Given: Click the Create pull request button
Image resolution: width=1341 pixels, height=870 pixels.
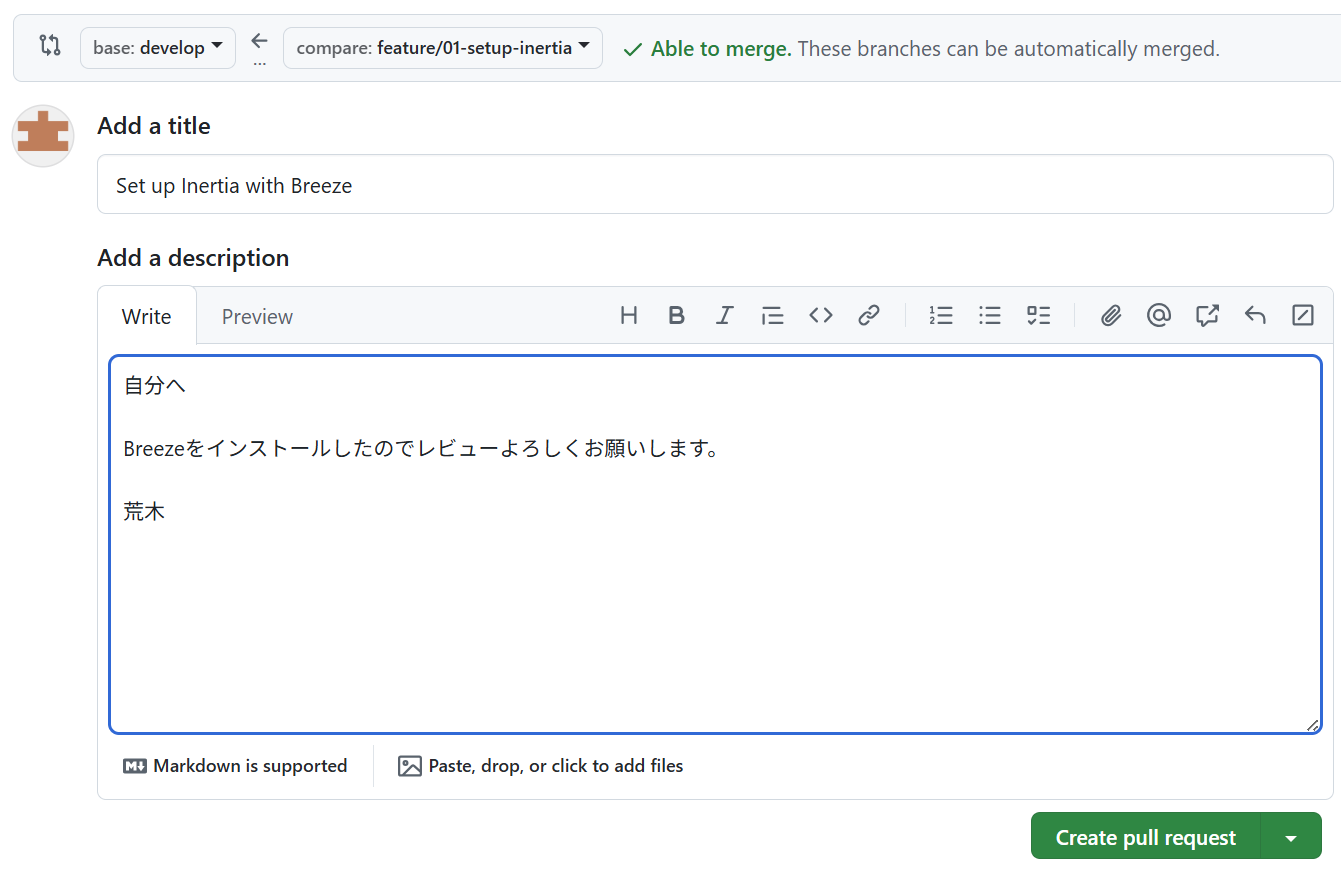Looking at the screenshot, I should (x=1146, y=838).
